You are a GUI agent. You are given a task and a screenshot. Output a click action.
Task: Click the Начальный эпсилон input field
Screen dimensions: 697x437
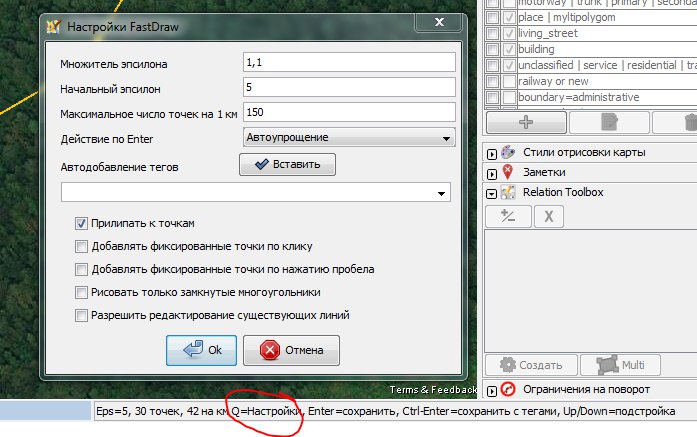[349, 87]
